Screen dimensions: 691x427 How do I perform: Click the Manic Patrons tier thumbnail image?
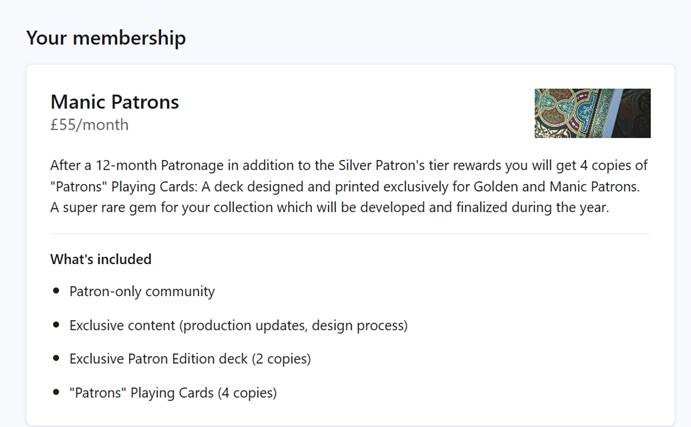point(592,113)
